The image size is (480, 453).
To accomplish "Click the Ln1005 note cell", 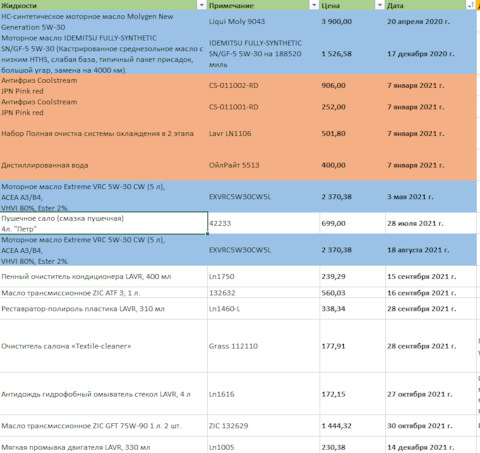I will click(x=263, y=445).
